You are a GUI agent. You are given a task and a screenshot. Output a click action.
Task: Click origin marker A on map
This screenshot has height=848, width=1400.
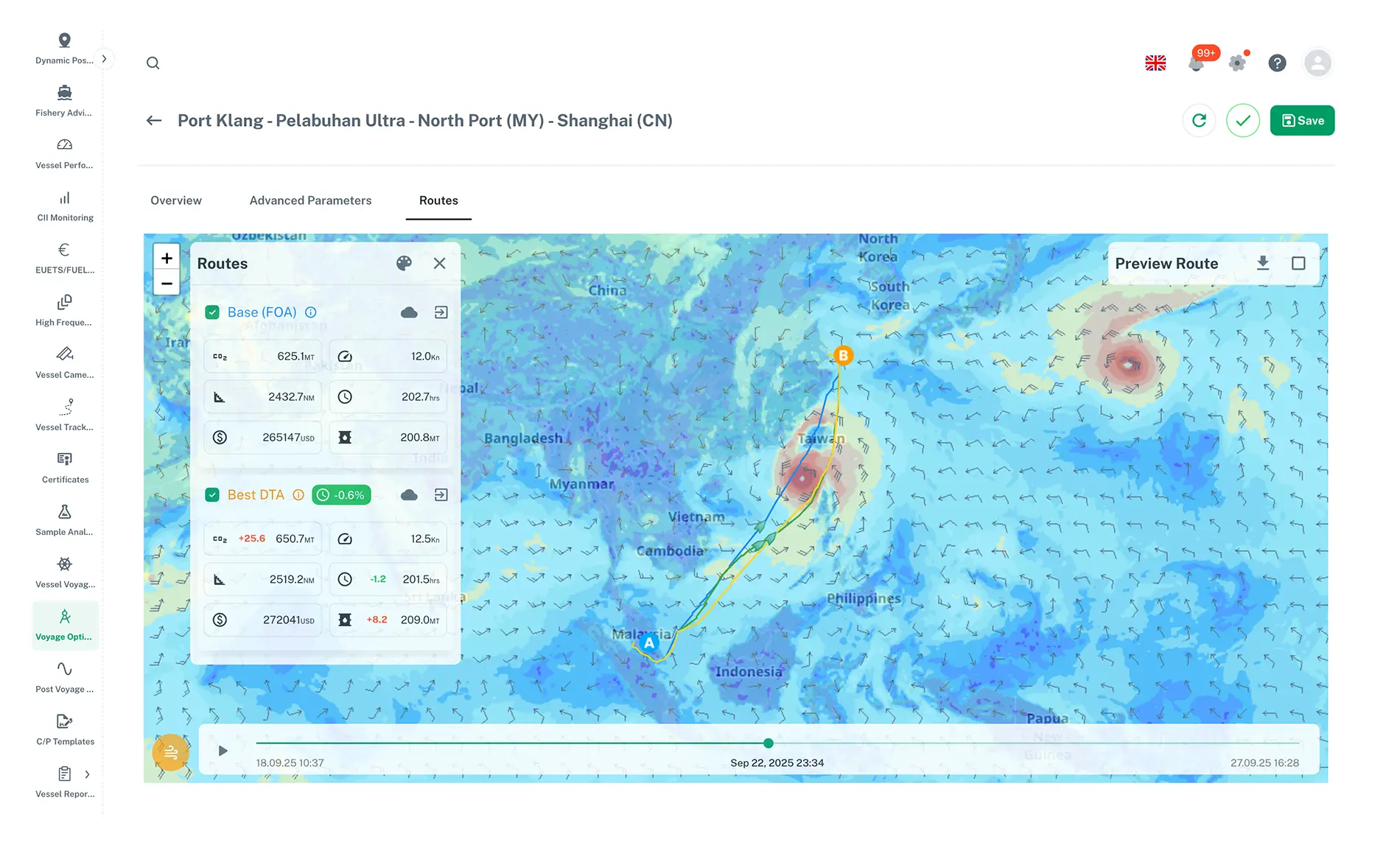tap(649, 643)
